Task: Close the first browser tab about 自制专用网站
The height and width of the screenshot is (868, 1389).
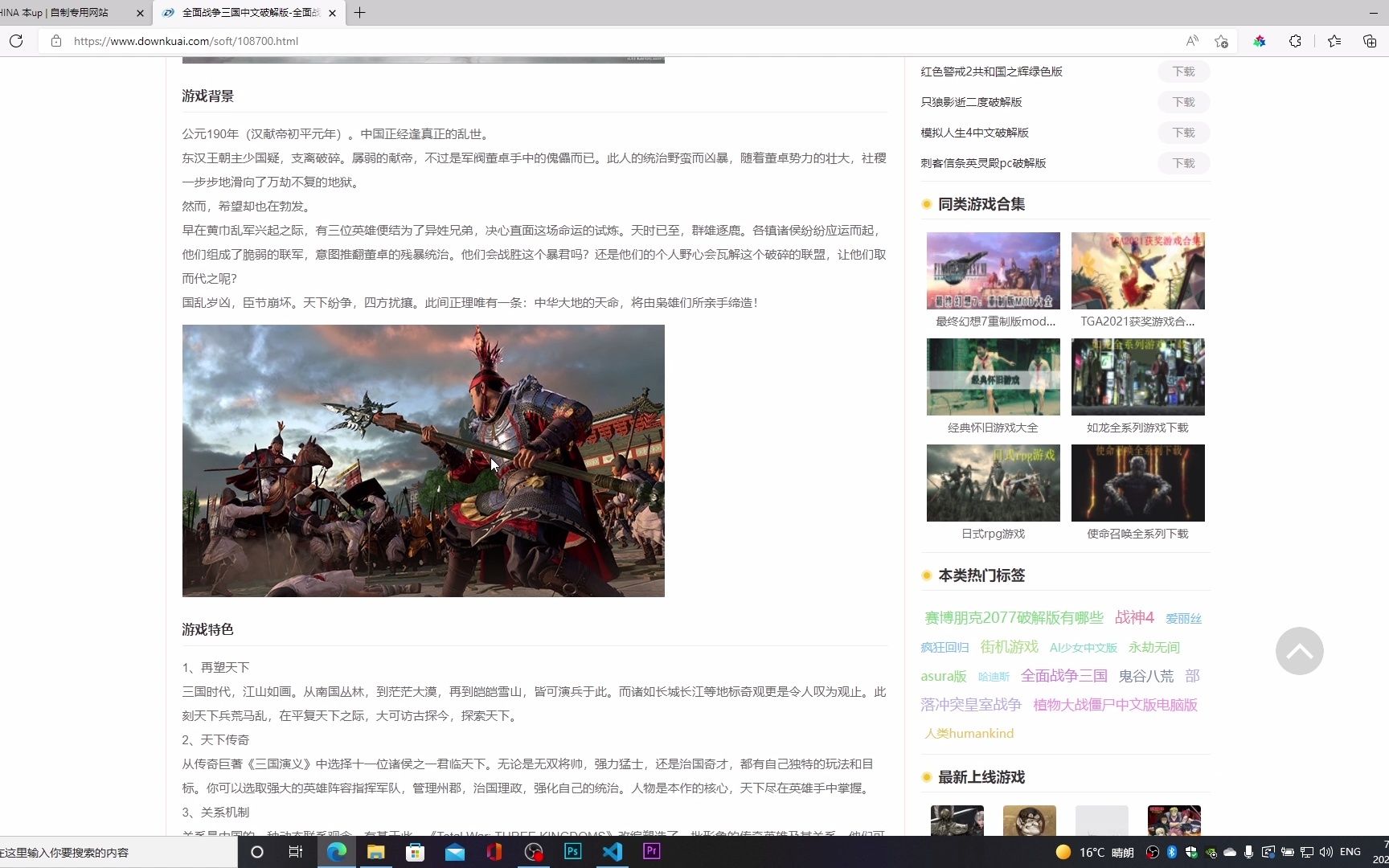Action: pyautogui.click(x=141, y=13)
